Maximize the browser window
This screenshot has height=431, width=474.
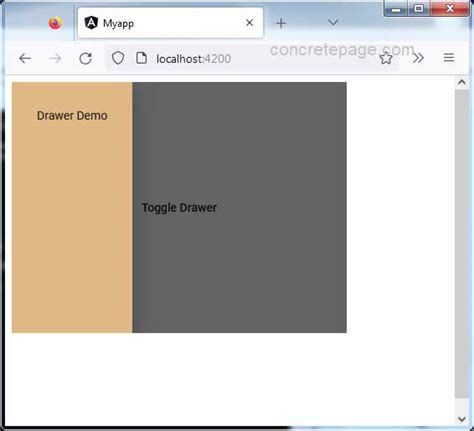[419, 8]
